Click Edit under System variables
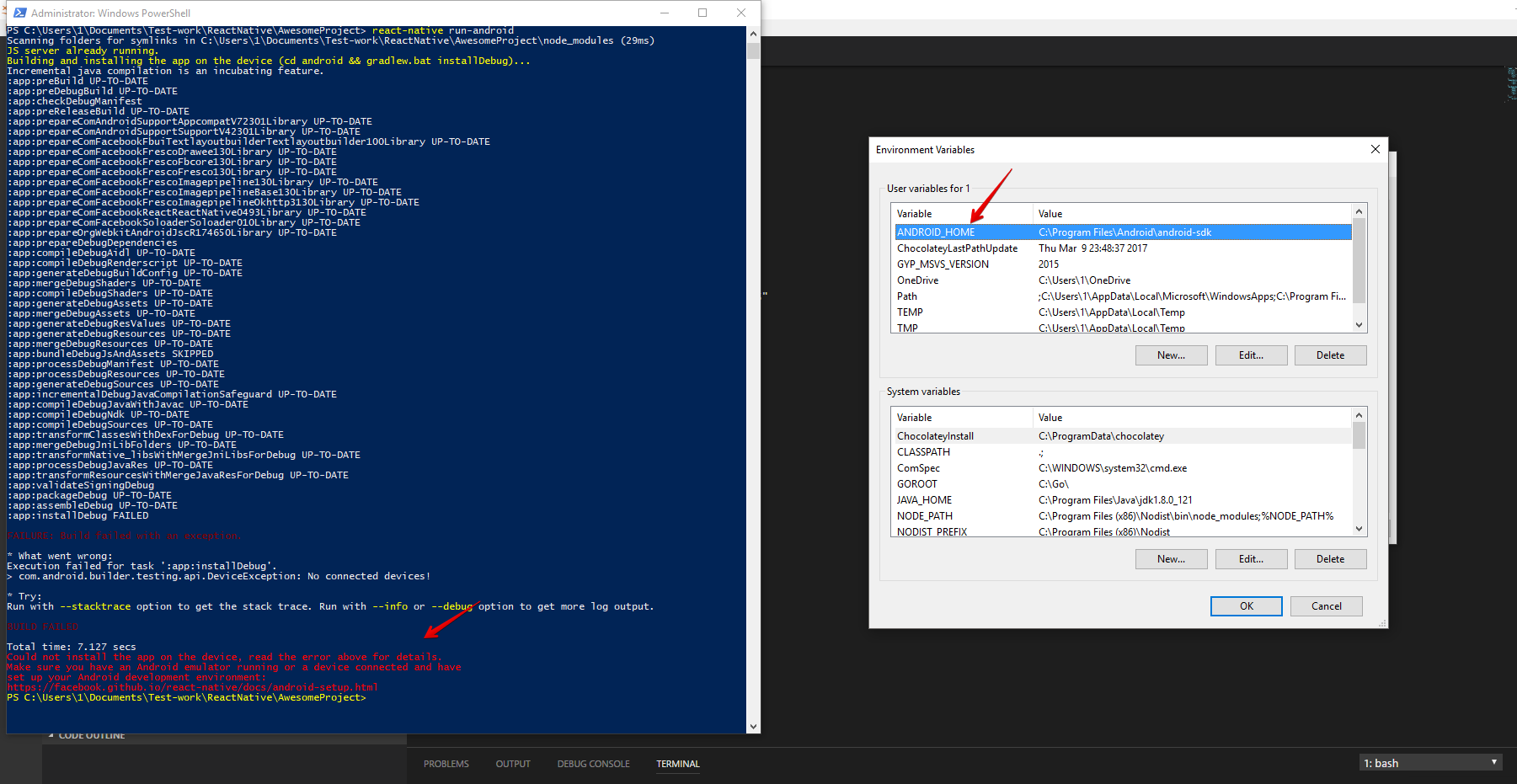 coord(1251,559)
